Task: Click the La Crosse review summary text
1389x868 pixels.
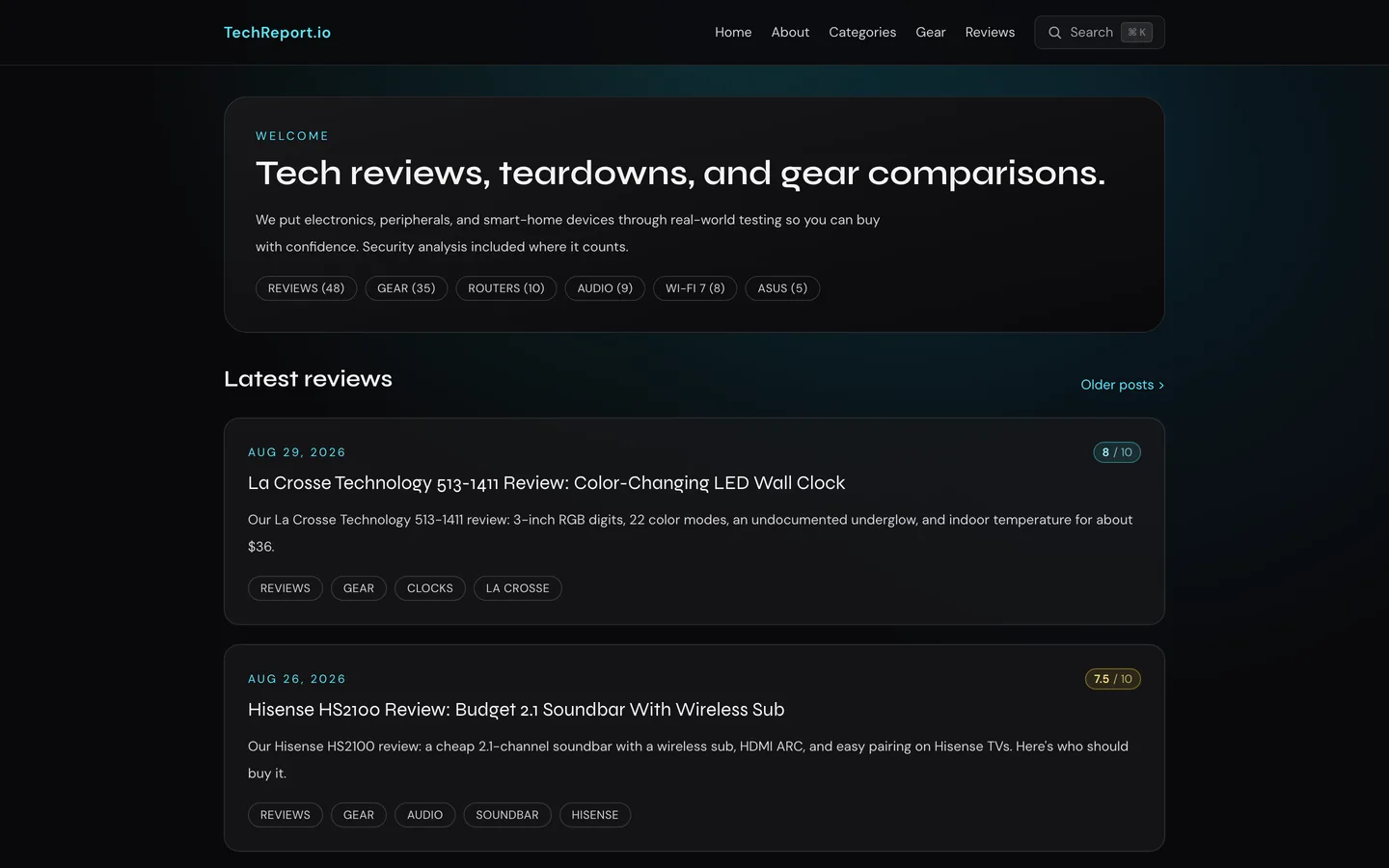Action: click(x=691, y=533)
